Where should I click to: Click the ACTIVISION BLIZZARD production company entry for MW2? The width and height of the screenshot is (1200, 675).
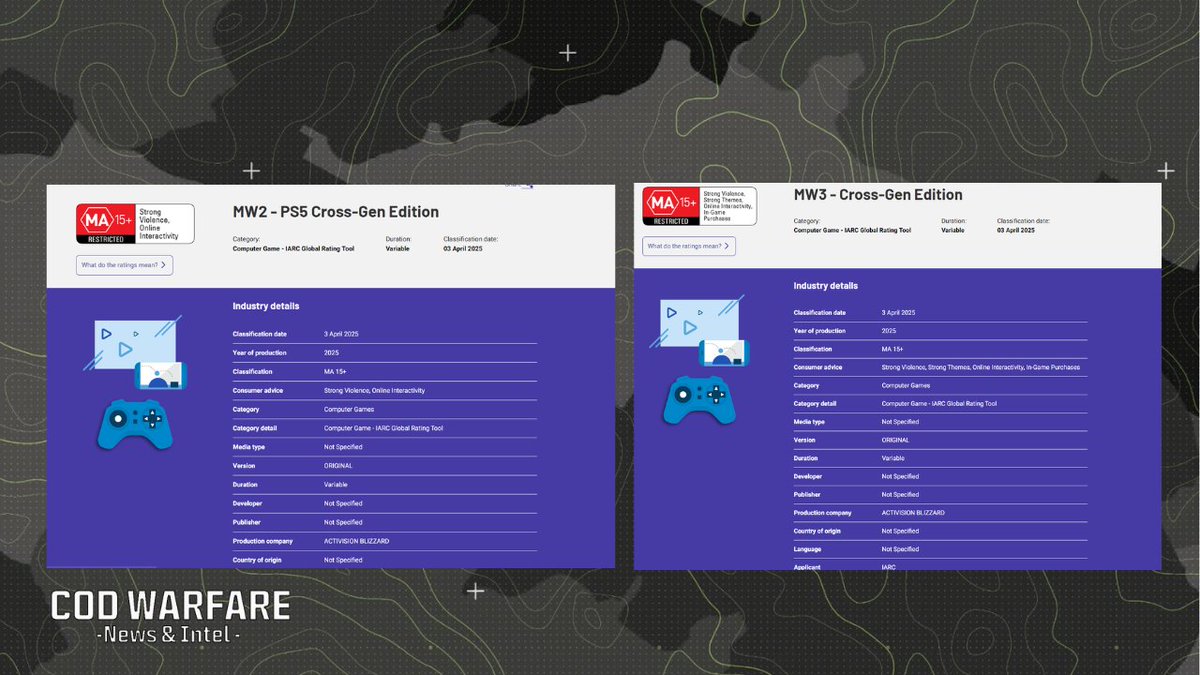pos(355,540)
